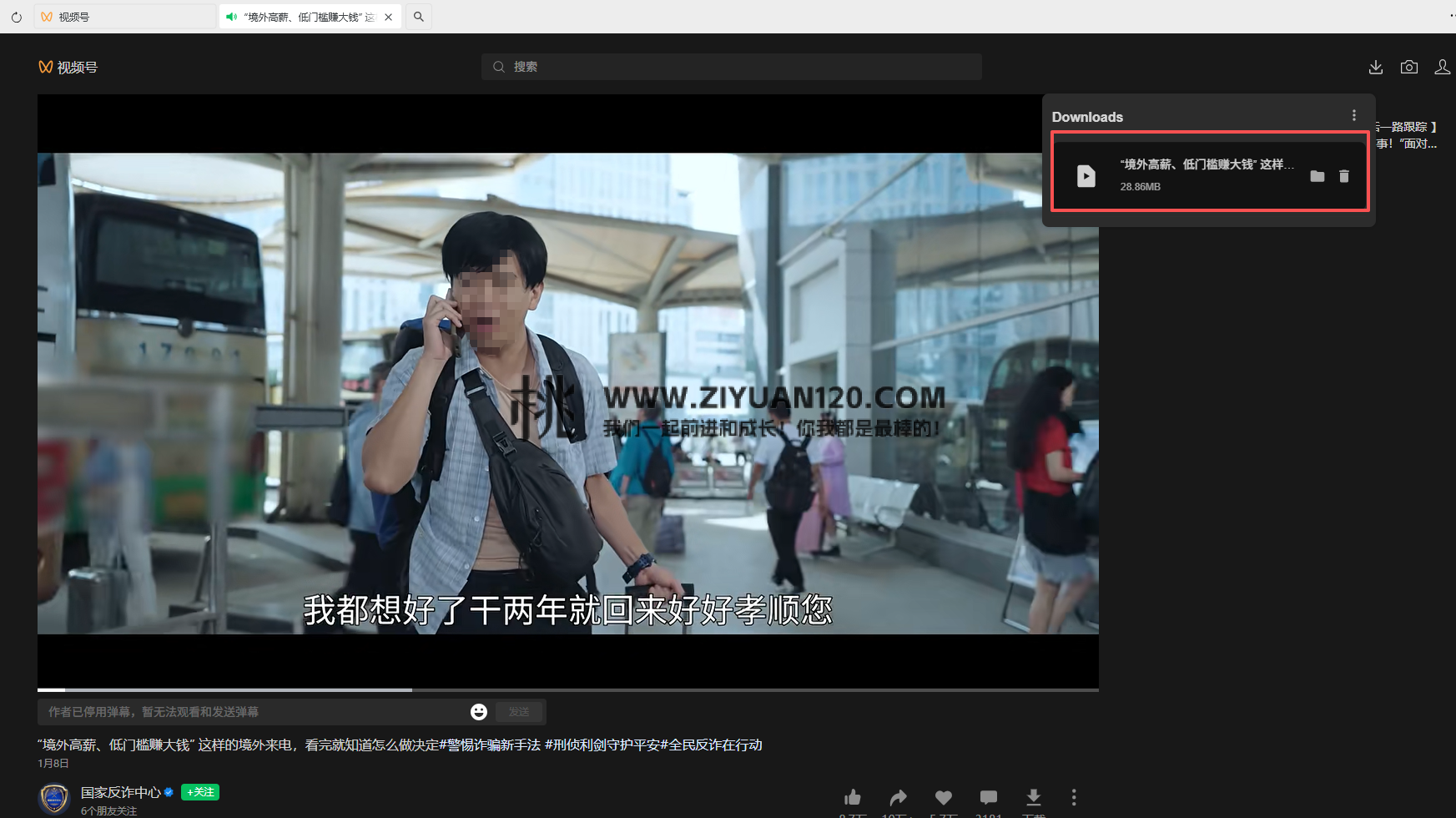Click the emoji face in the danmaku bar
Viewport: 1456px width, 818px height.
tap(478, 711)
